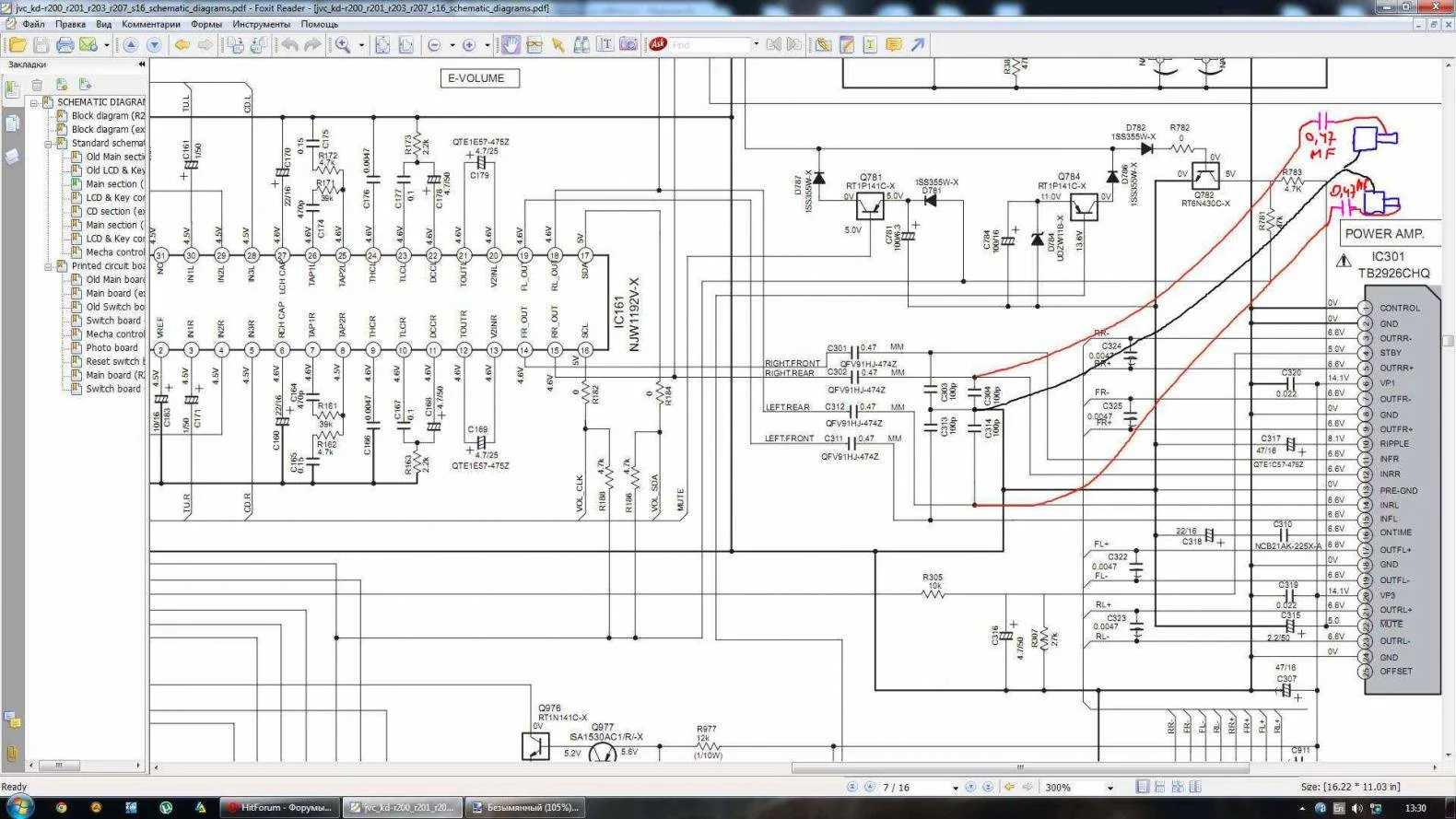The image size is (1456, 819).
Task: Click the Open folder icon
Action: pos(18,45)
